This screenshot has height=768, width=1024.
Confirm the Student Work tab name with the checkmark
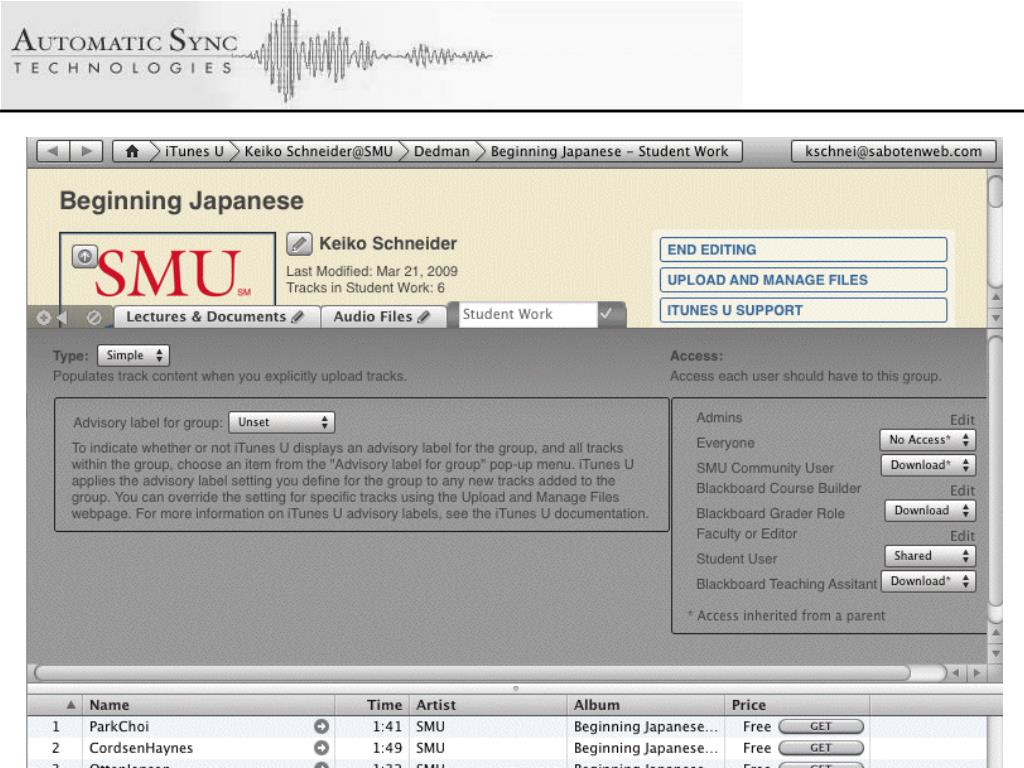607,314
